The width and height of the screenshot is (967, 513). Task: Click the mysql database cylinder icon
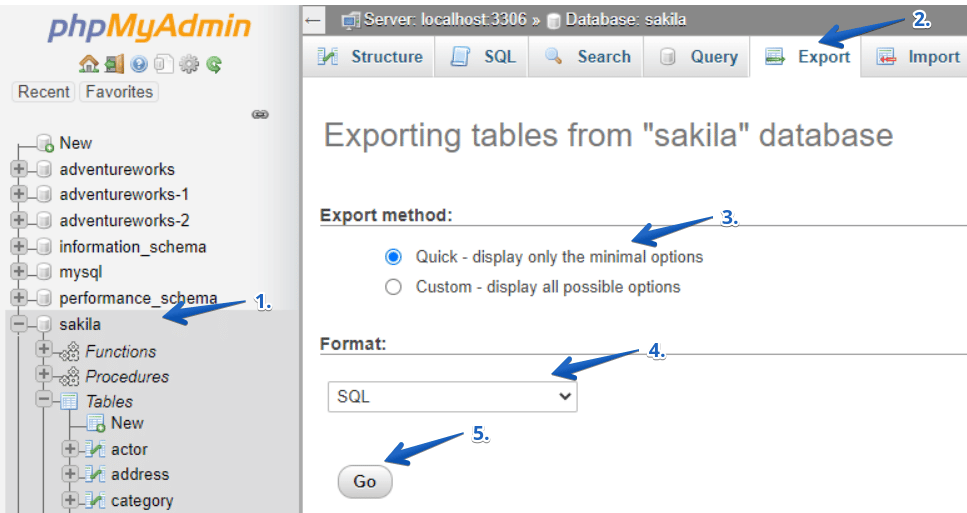click(x=44, y=272)
